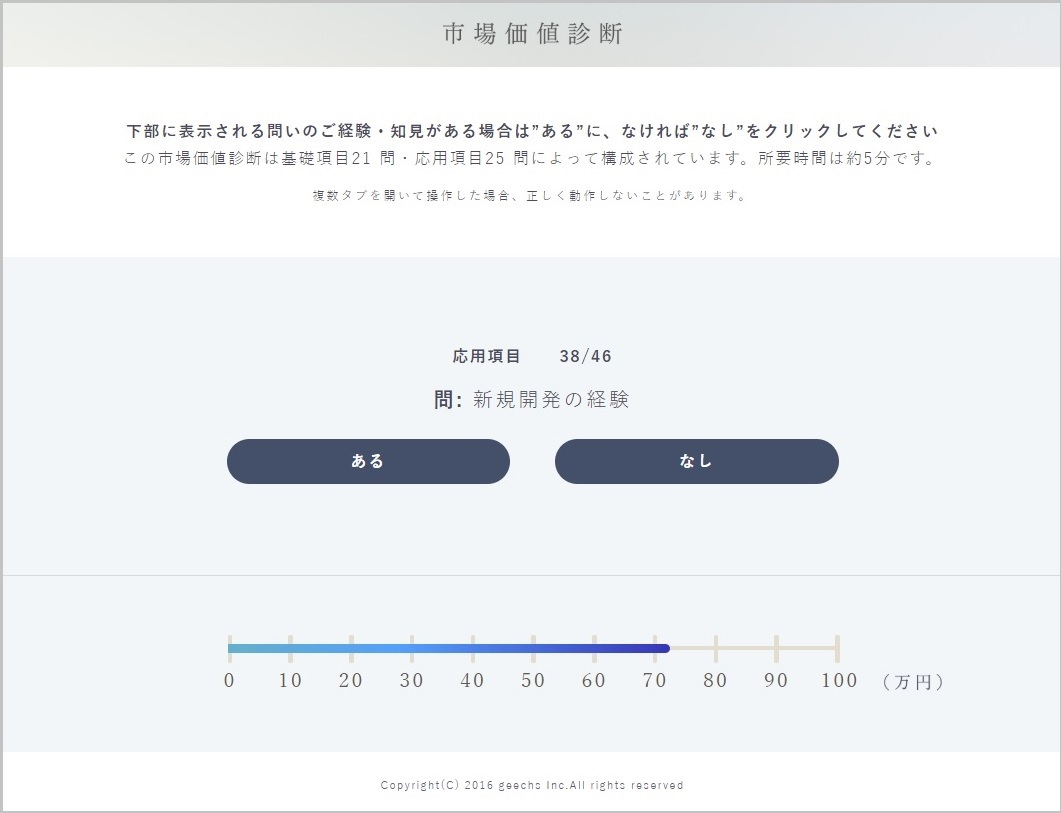Viewport: 1061px width, 813px height.
Task: Select the 応用項目 label
Action: pos(487,356)
